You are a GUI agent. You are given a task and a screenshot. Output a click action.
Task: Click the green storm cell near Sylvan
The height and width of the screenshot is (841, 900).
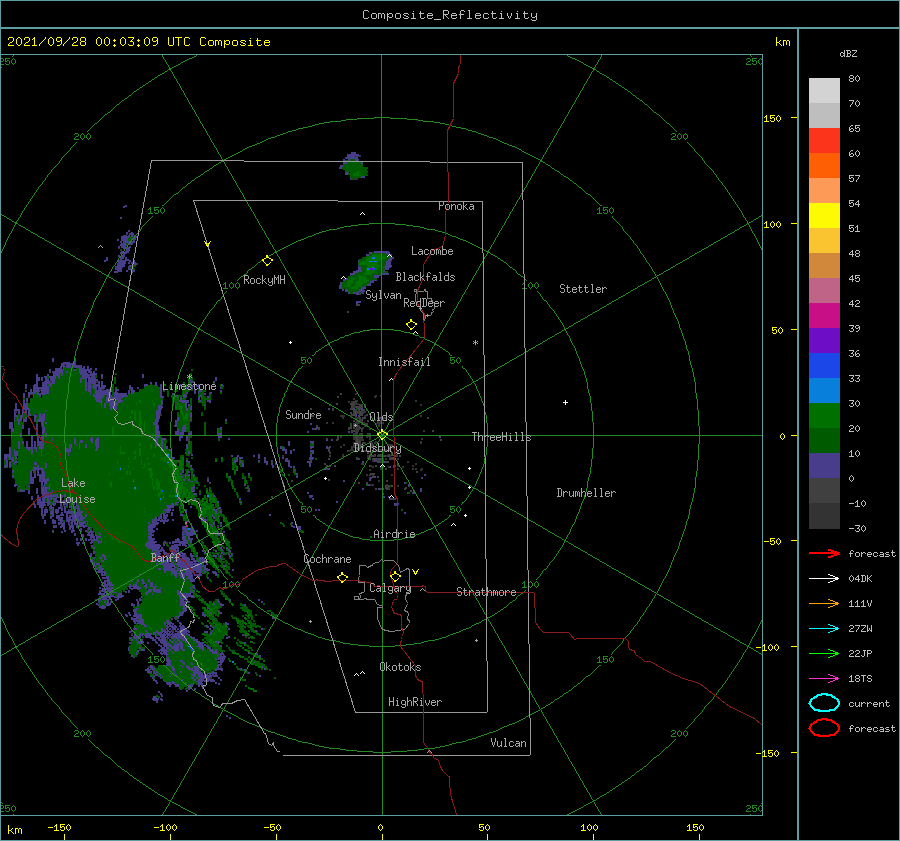366,272
